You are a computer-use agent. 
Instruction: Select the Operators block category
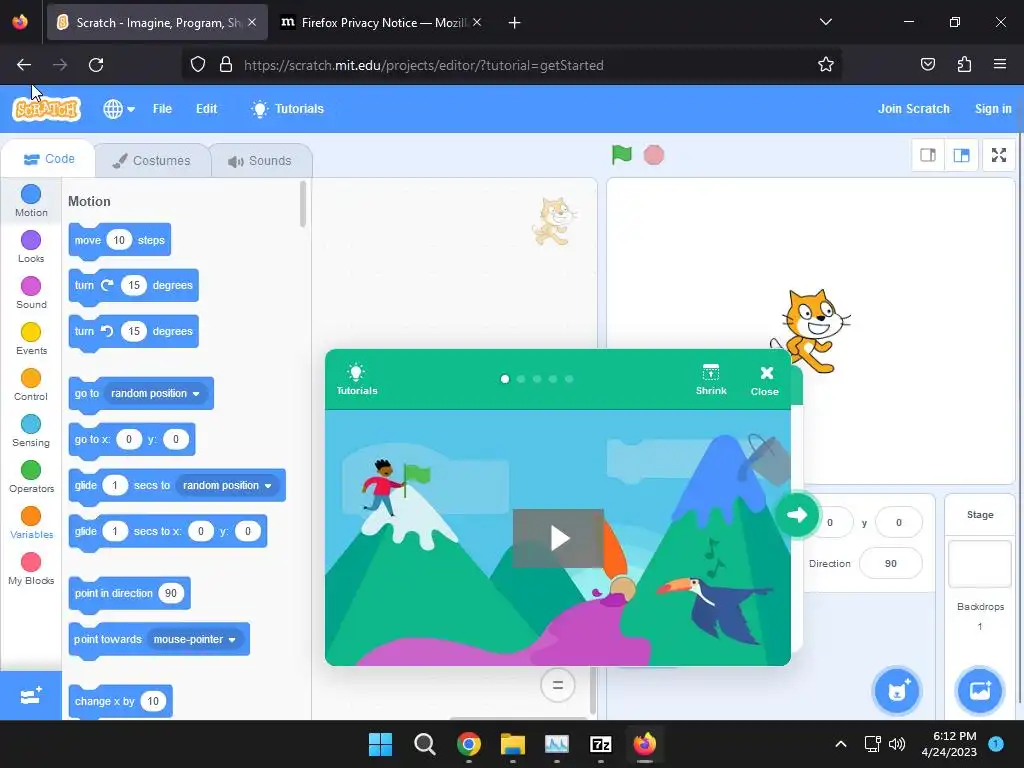pyautogui.click(x=31, y=477)
